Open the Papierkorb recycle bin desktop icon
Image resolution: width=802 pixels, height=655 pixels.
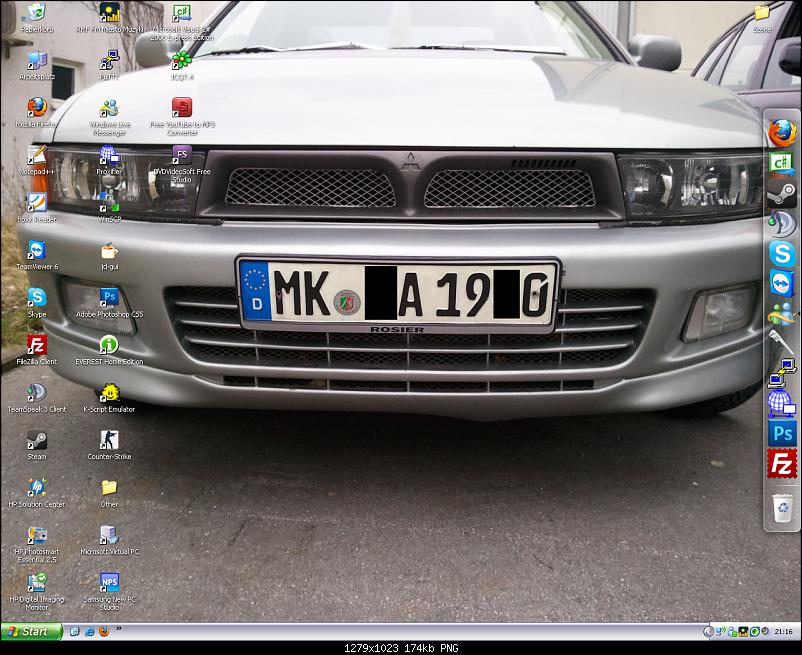pos(37,14)
